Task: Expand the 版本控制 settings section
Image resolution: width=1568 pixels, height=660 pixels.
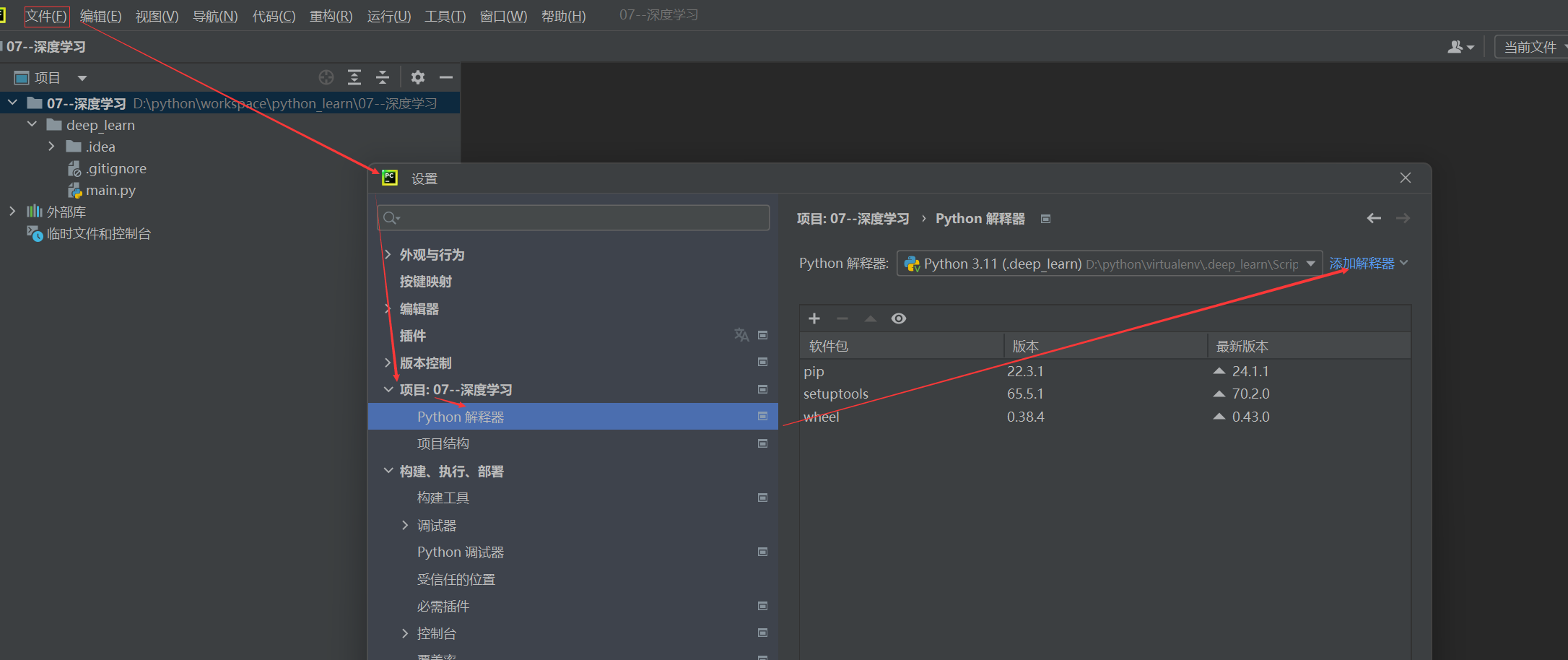Action: click(x=388, y=362)
